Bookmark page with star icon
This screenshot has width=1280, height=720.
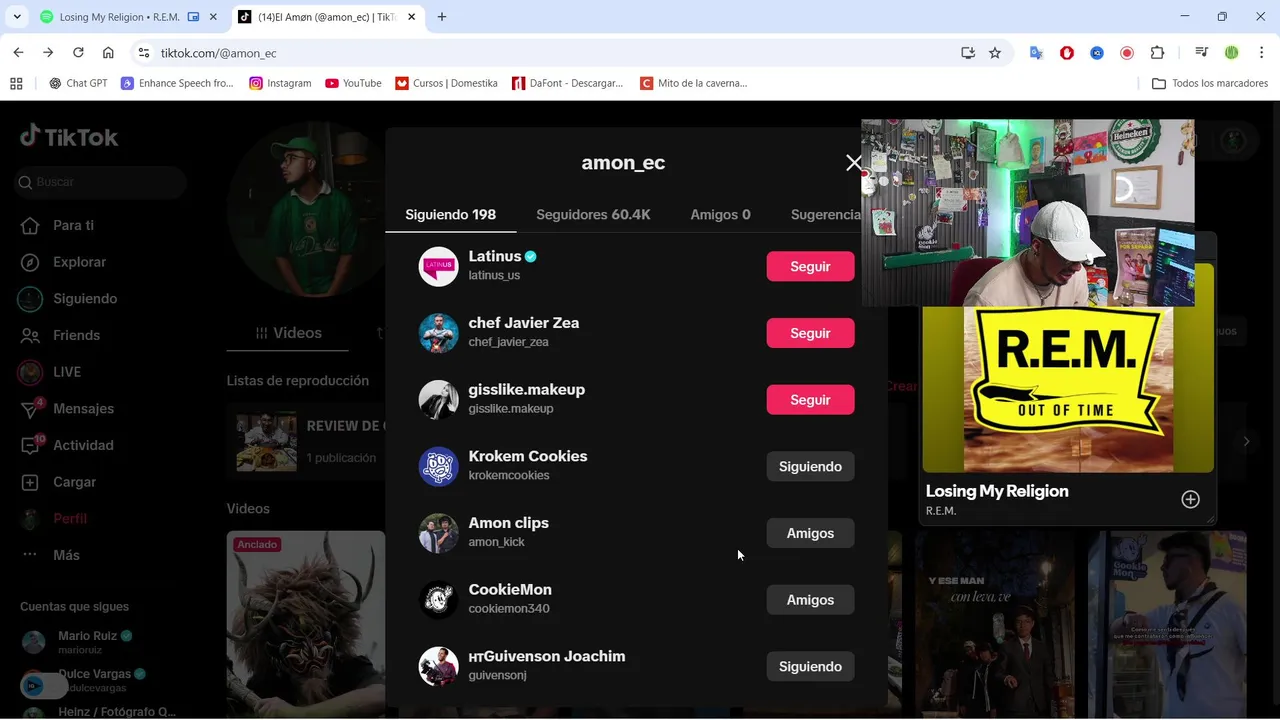995,53
